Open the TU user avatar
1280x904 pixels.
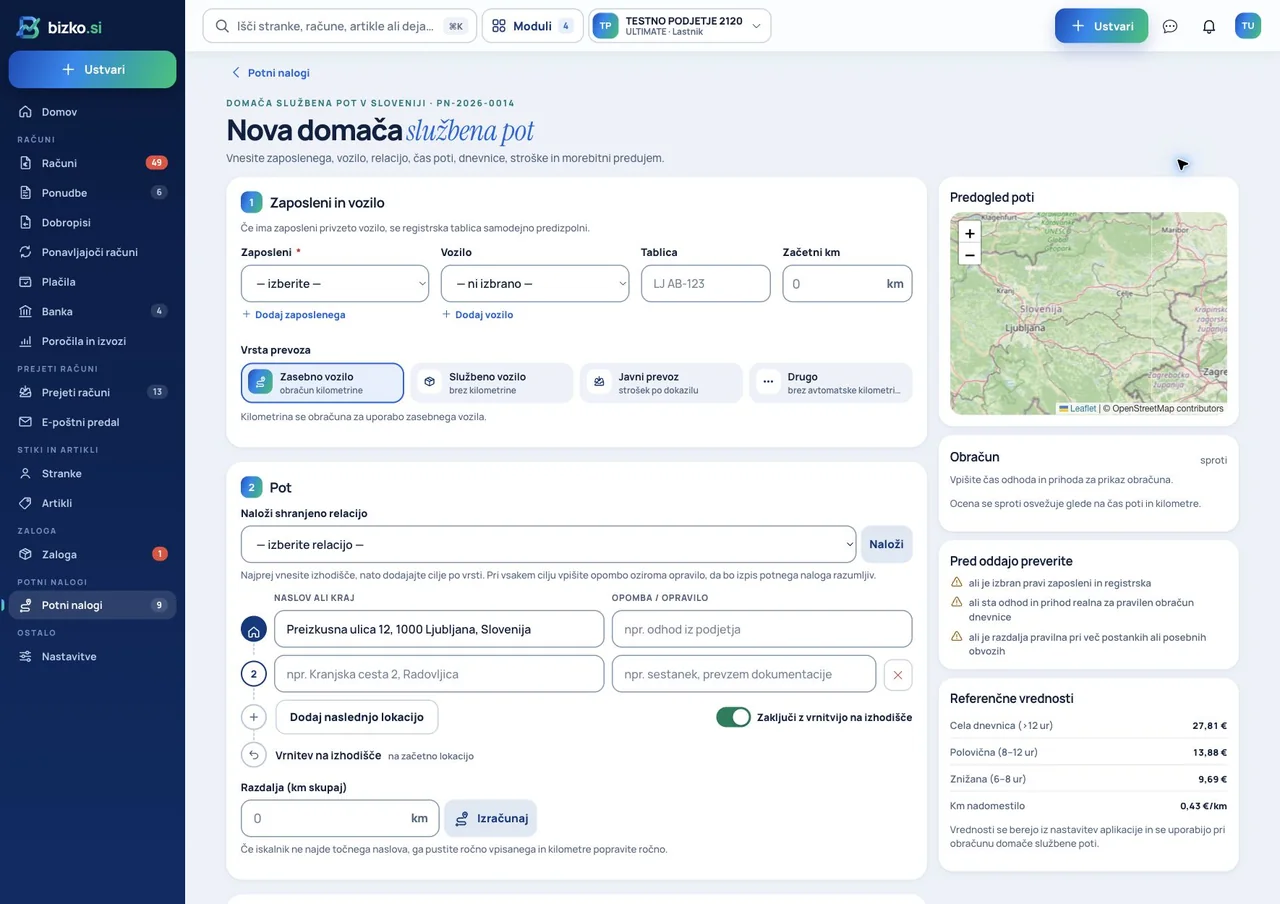click(1248, 26)
